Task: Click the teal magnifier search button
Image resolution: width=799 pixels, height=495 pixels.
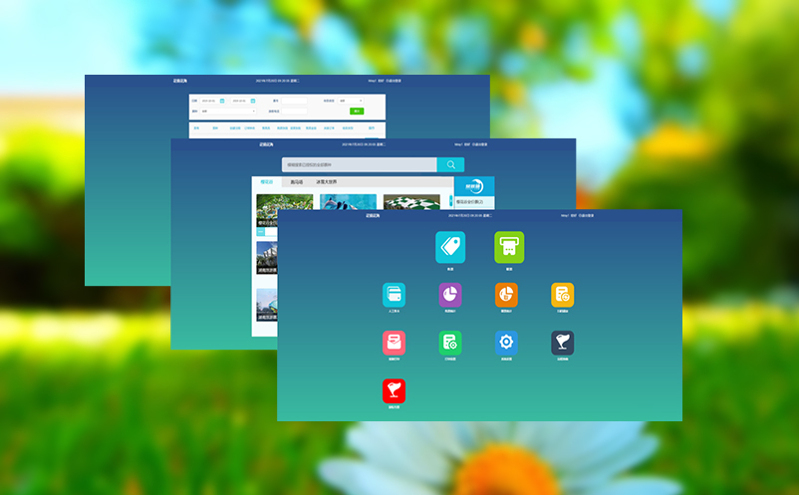Action: (x=451, y=165)
